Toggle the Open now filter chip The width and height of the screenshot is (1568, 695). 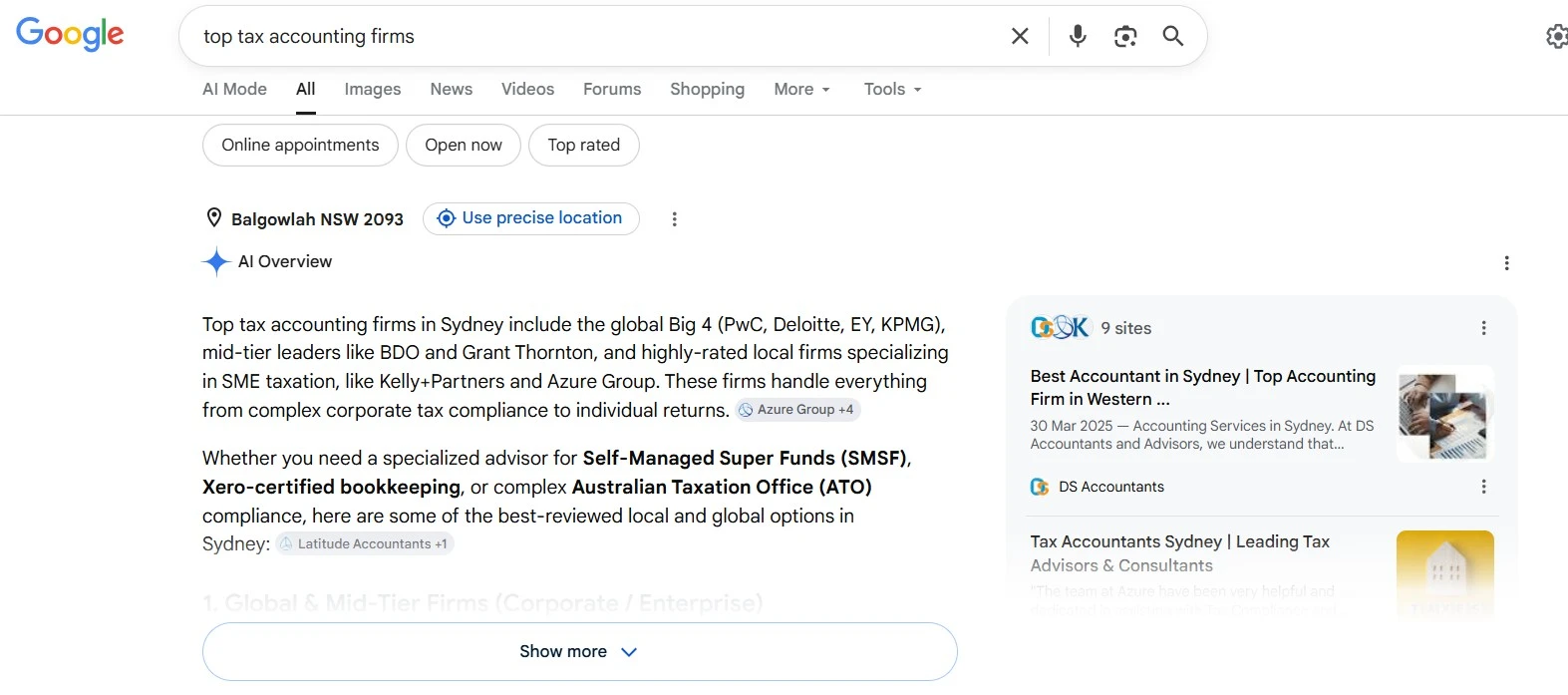tap(464, 145)
